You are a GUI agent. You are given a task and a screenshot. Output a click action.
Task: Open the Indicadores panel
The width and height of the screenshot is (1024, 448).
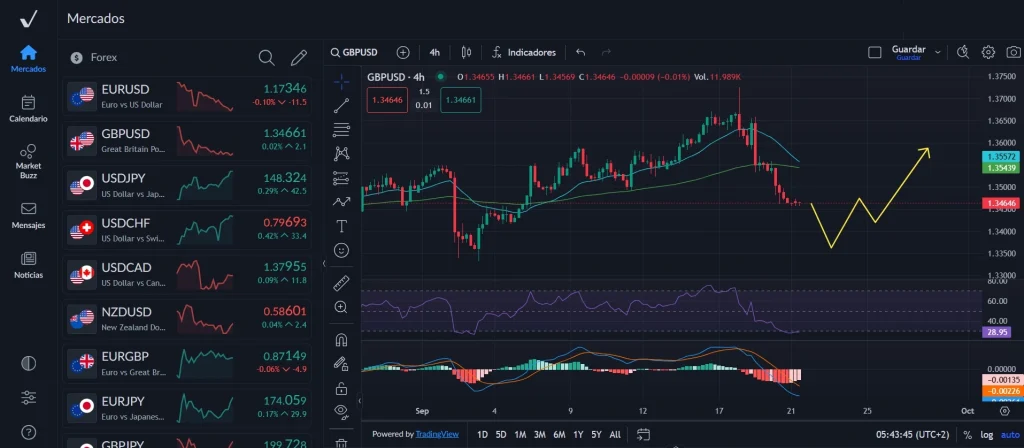coord(523,52)
